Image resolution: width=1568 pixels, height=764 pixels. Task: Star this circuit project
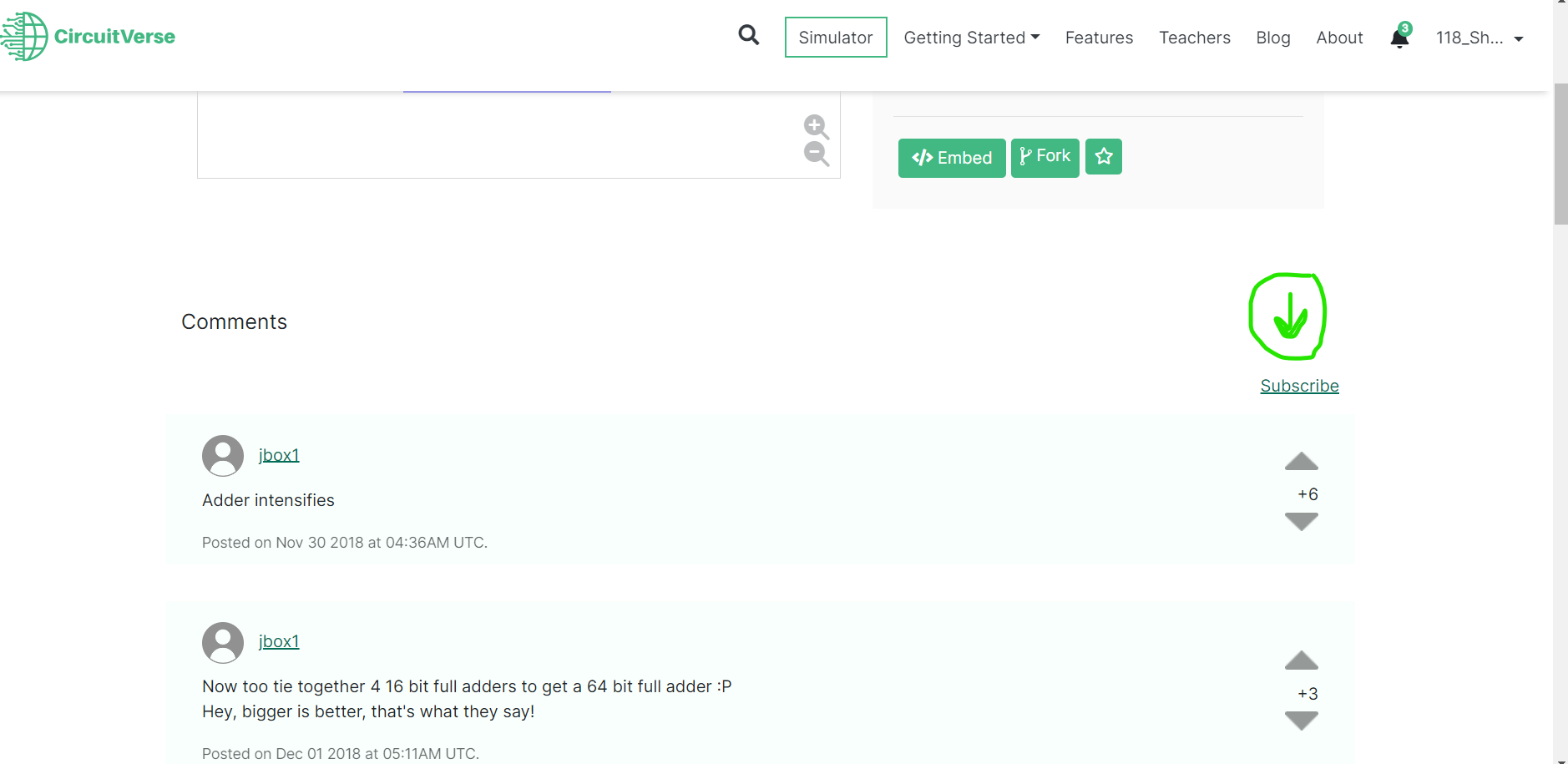(1103, 156)
